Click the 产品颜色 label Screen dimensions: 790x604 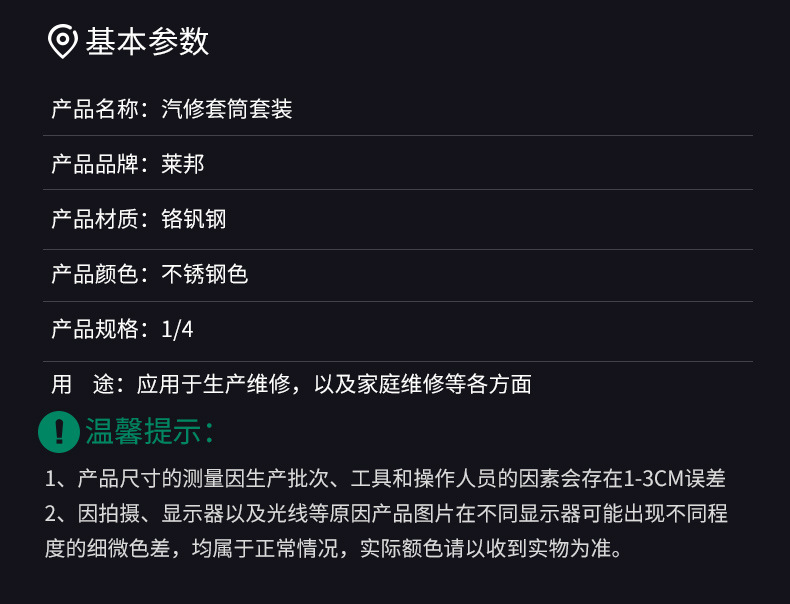95,274
